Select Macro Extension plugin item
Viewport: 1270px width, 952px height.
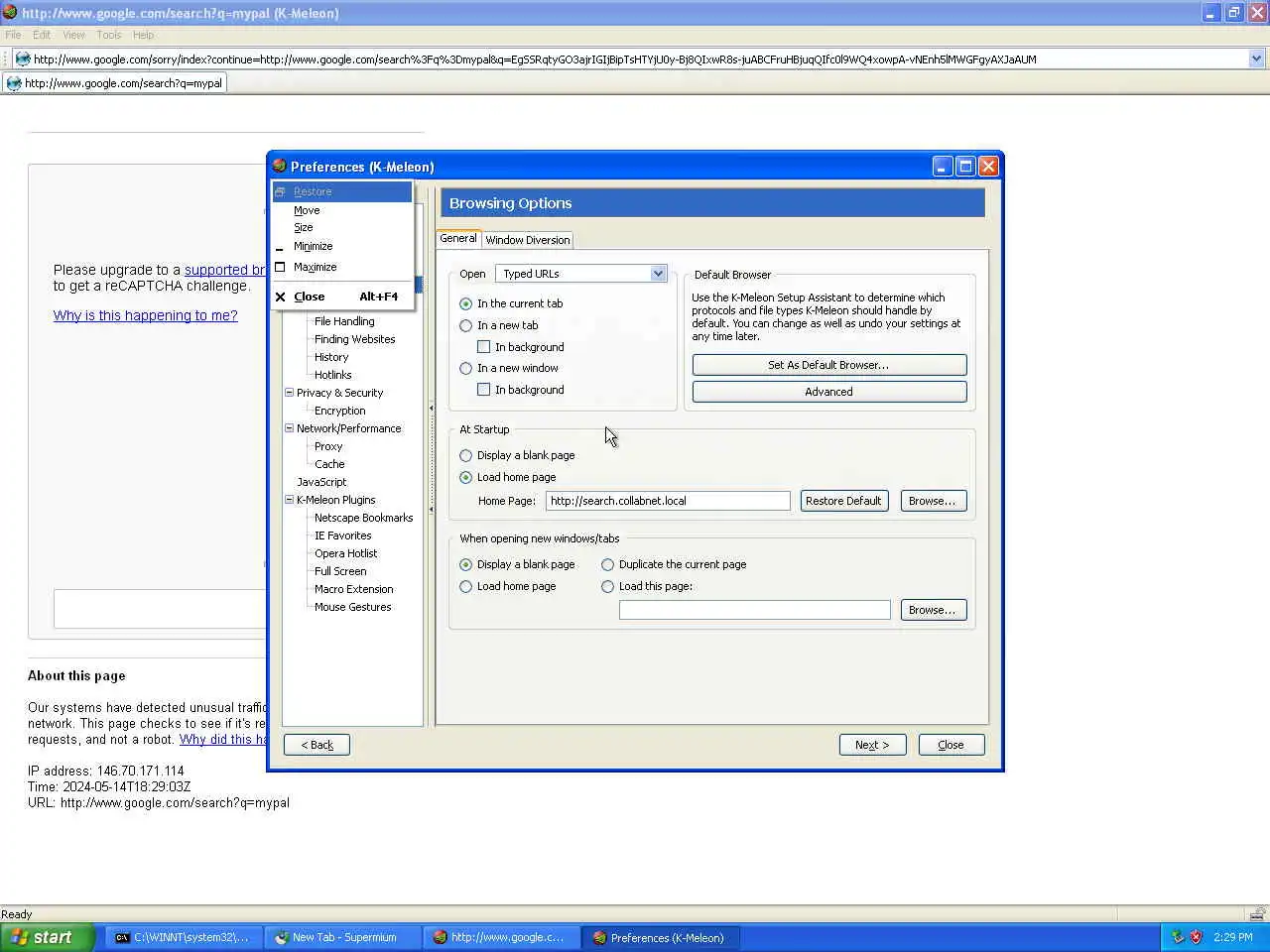[x=353, y=589]
